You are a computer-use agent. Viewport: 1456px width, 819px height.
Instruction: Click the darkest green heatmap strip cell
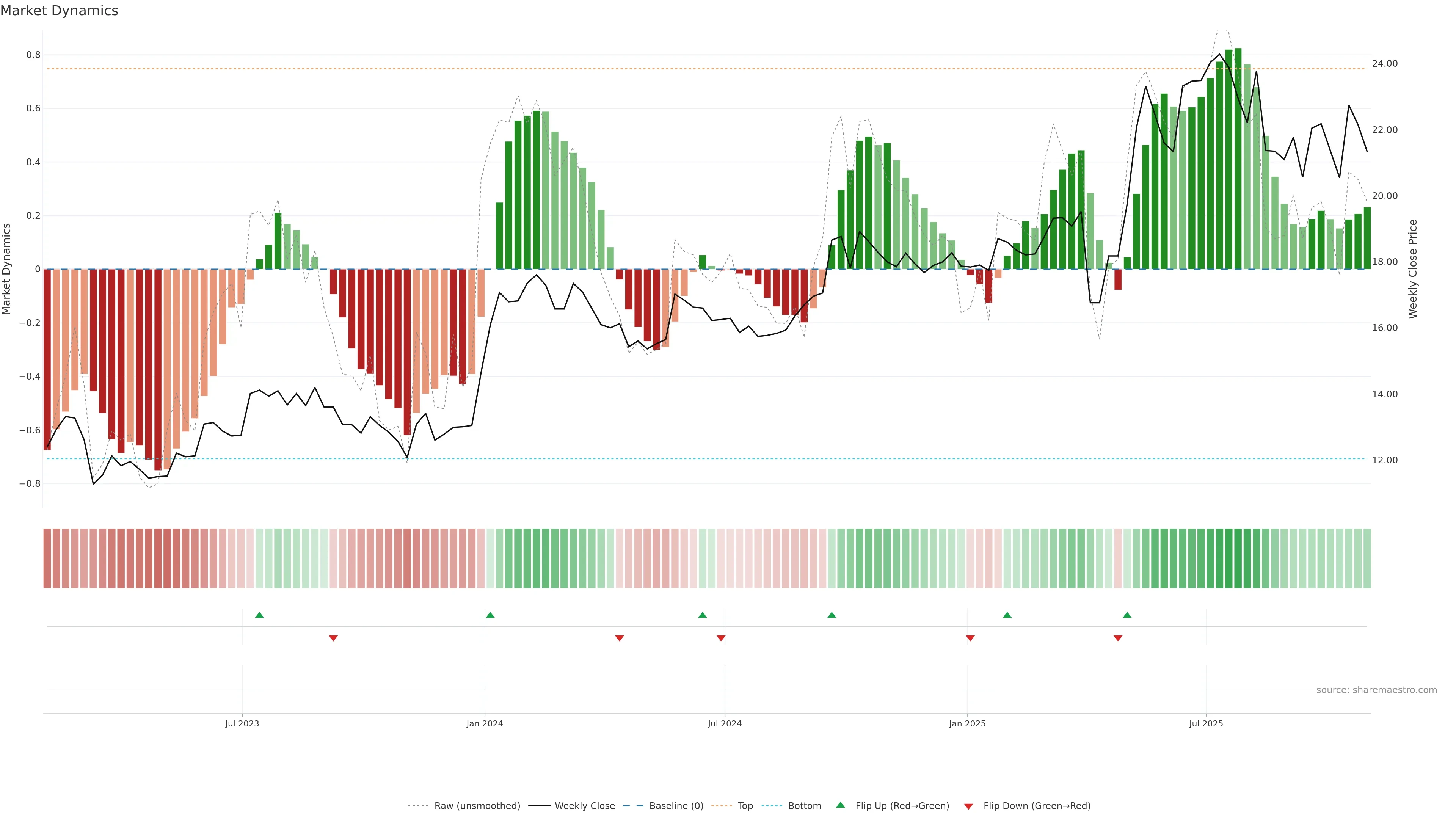click(x=1238, y=558)
